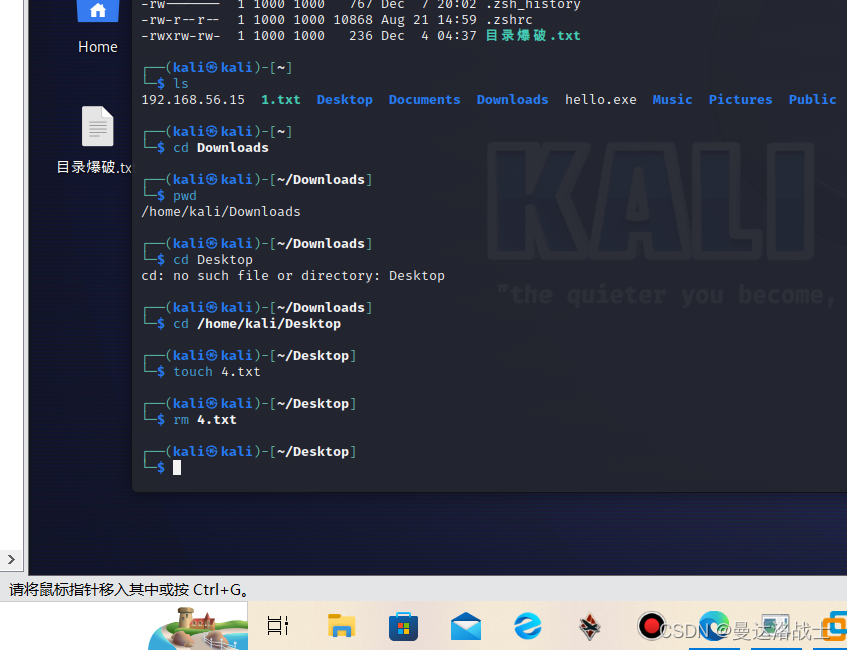Open the landscape search highlight taskbar image
This screenshot has height=650, width=847.
(198, 628)
